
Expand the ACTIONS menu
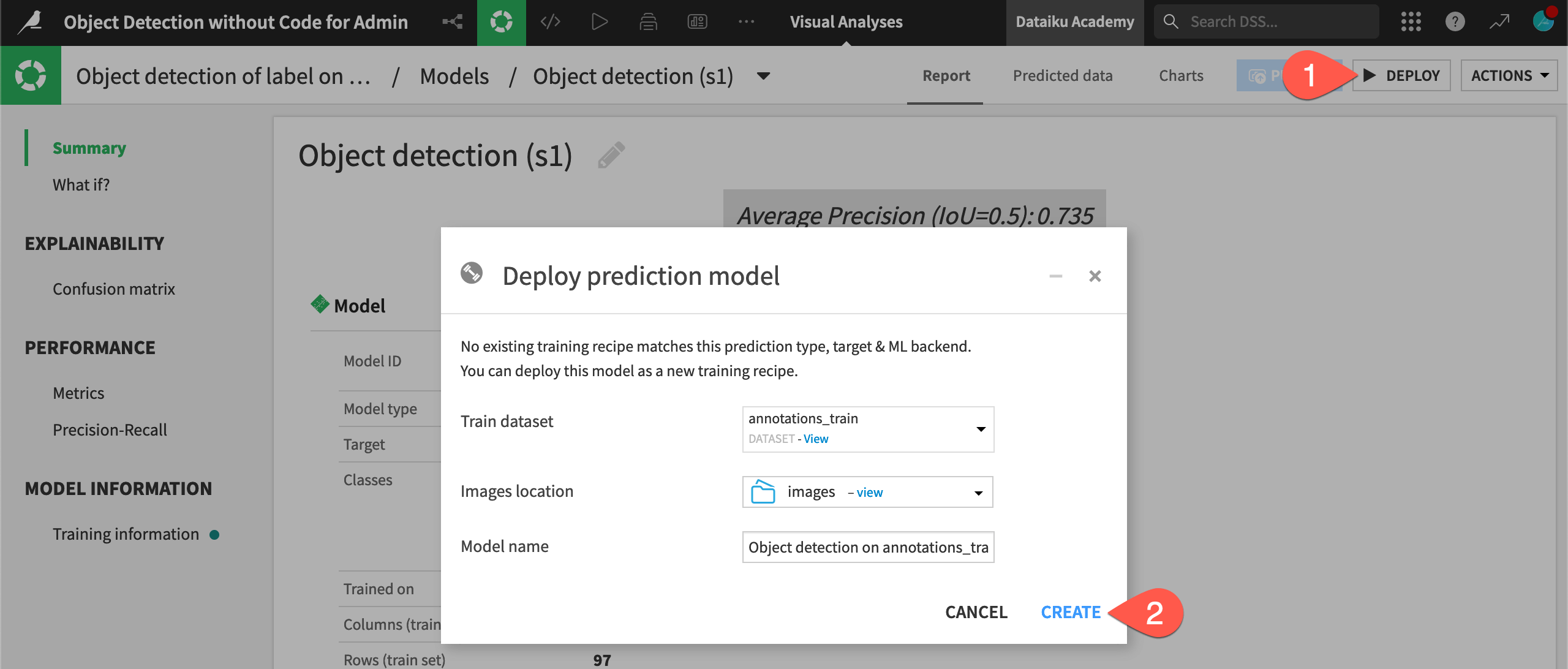pyautogui.click(x=1508, y=75)
